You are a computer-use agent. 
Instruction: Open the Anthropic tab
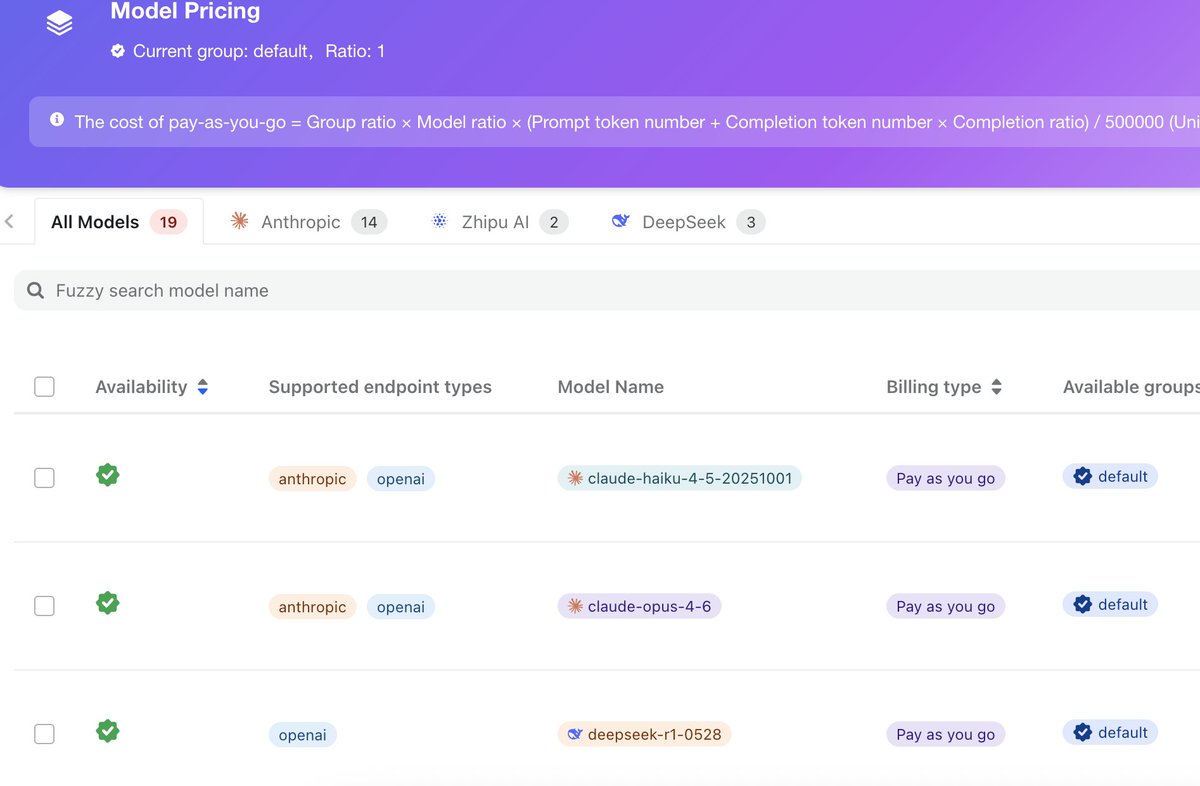308,221
